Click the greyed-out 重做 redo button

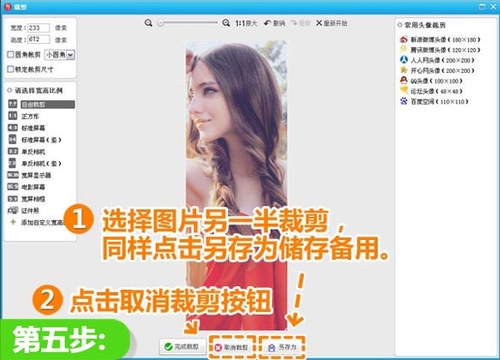[x=300, y=23]
